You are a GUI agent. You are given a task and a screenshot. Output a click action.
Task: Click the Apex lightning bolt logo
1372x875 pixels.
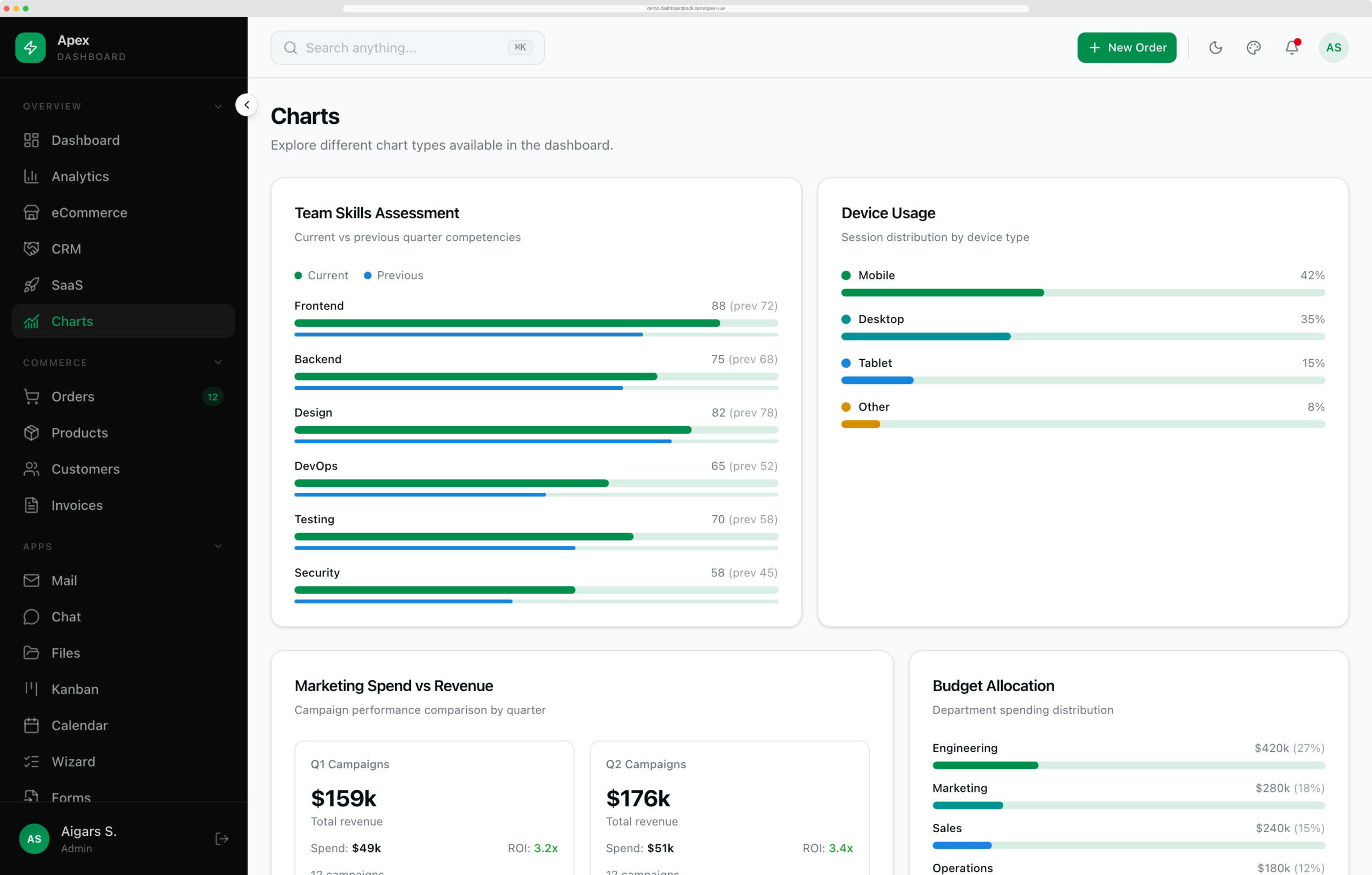pyautogui.click(x=30, y=47)
